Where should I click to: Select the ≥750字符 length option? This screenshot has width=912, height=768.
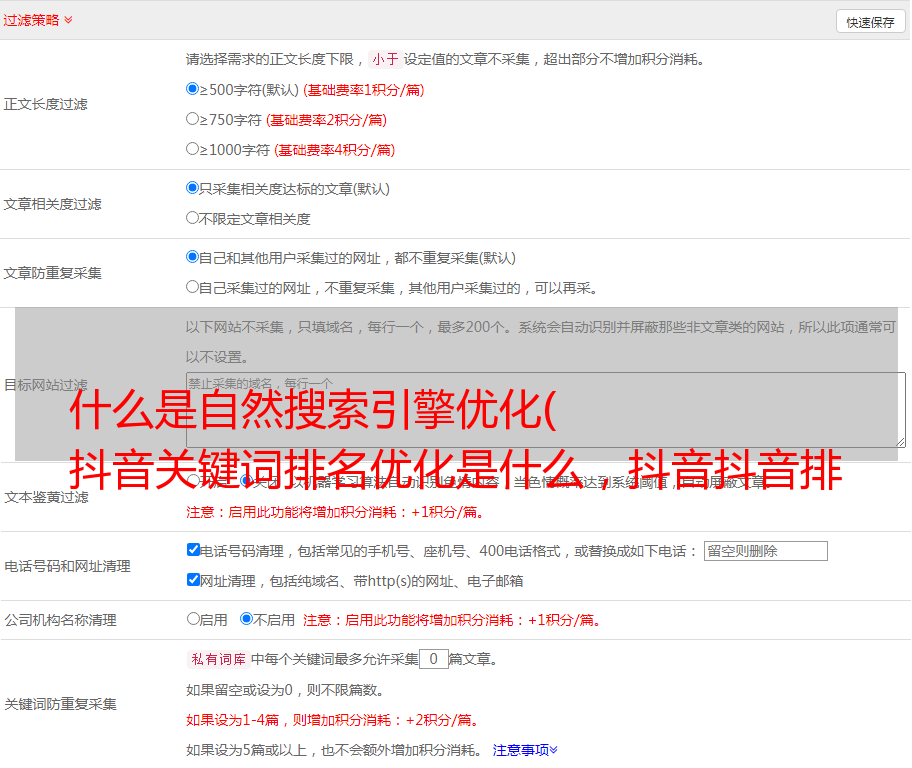pyautogui.click(x=192, y=119)
